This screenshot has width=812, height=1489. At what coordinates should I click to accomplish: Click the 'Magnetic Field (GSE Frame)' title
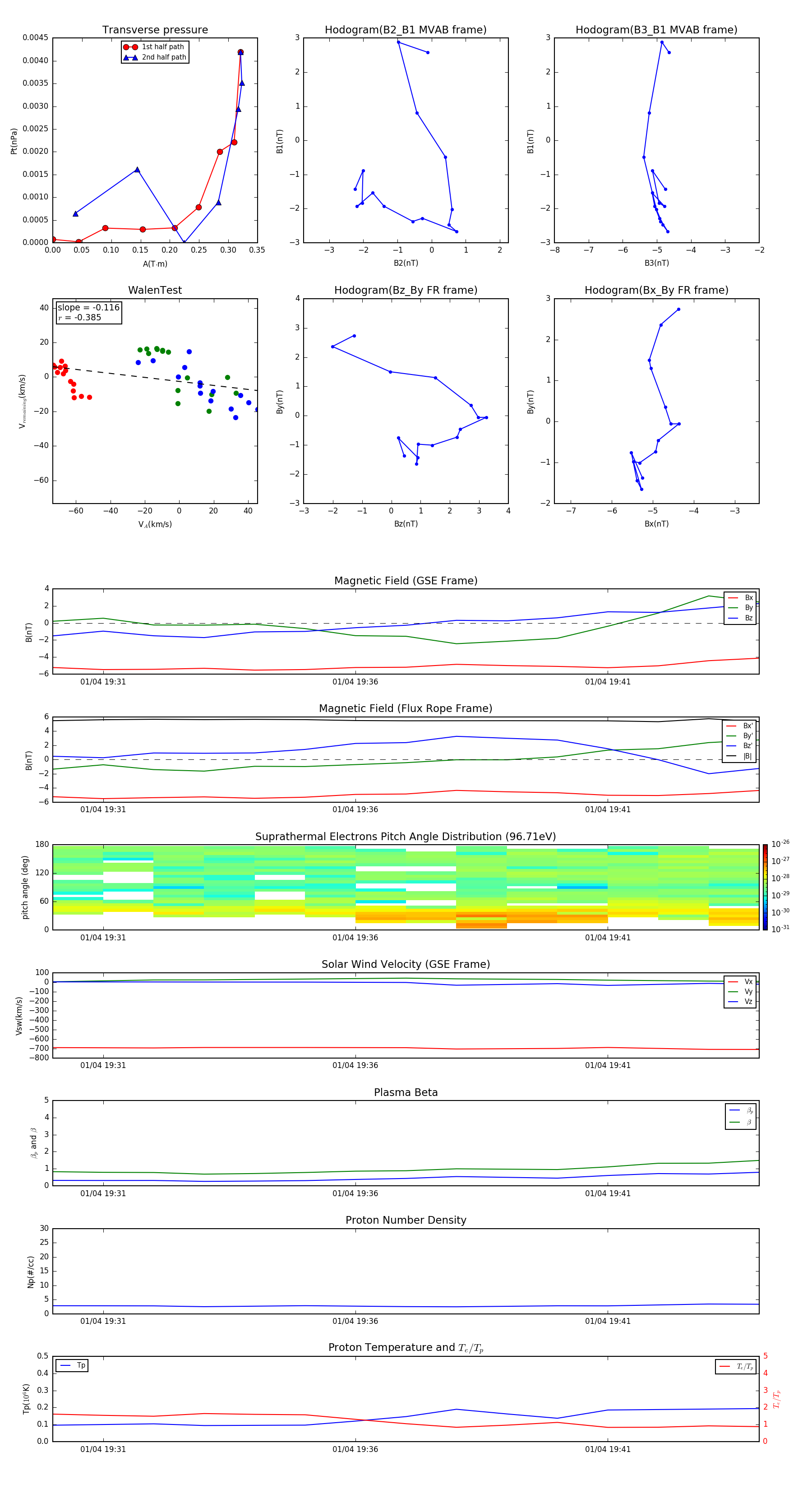click(x=406, y=581)
